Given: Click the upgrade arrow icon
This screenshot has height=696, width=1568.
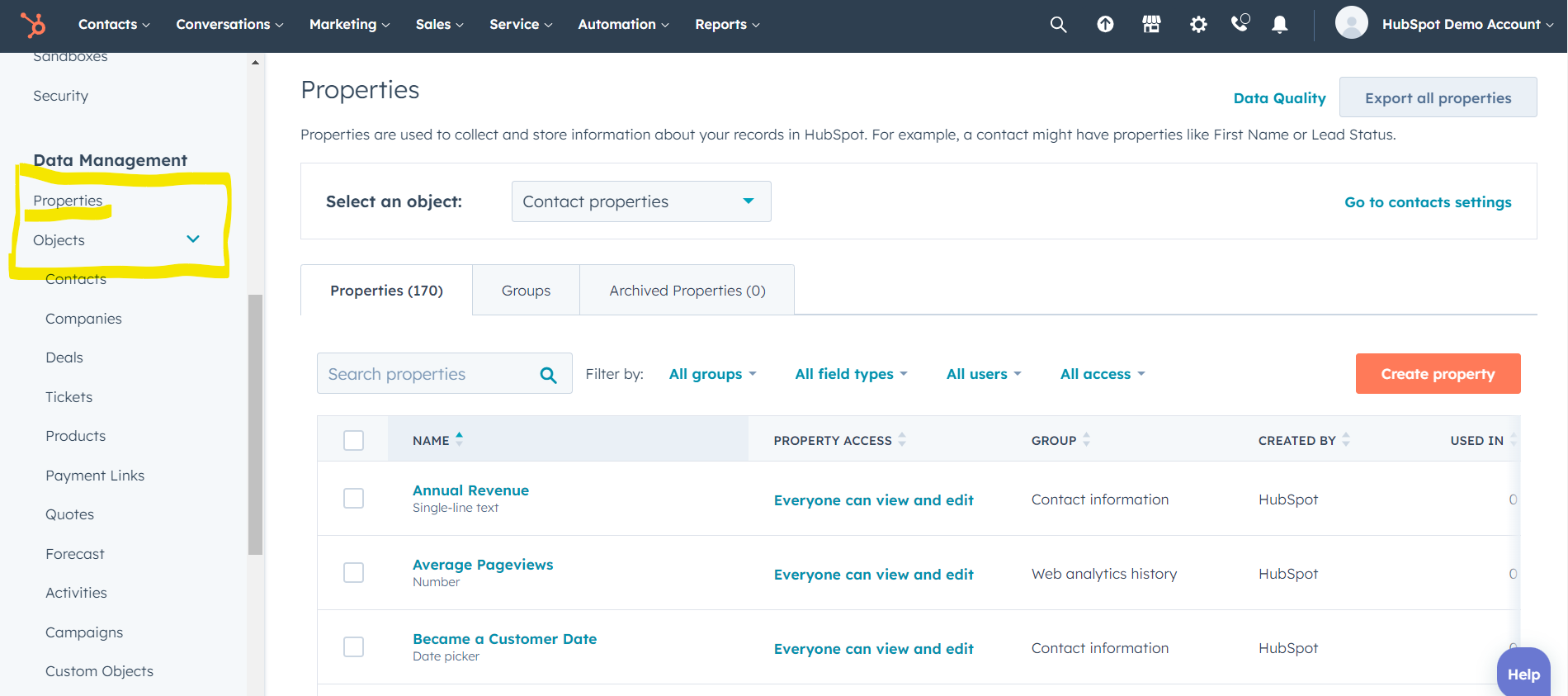Looking at the screenshot, I should pos(1105,25).
